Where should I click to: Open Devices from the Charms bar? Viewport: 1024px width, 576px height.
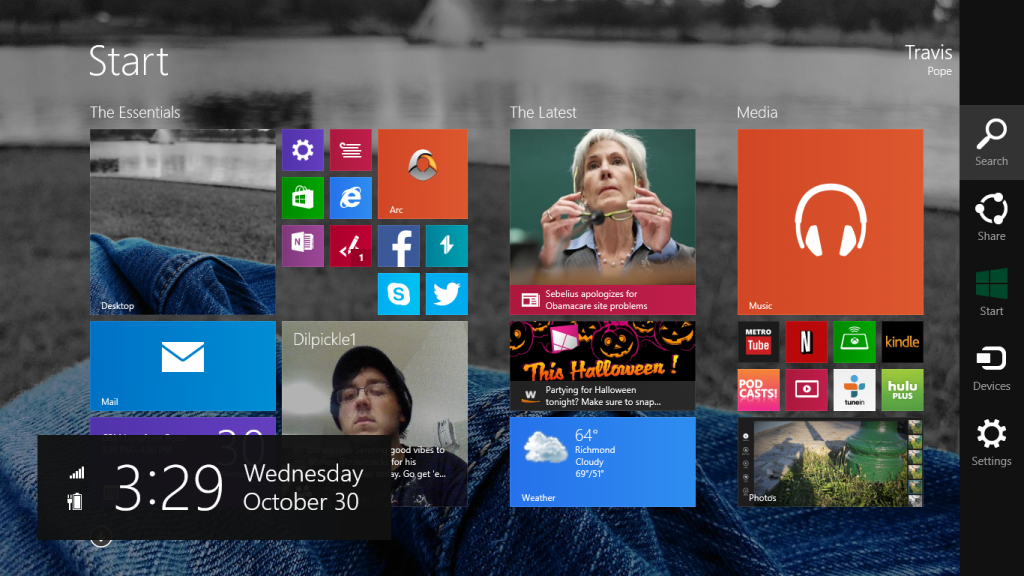point(991,368)
